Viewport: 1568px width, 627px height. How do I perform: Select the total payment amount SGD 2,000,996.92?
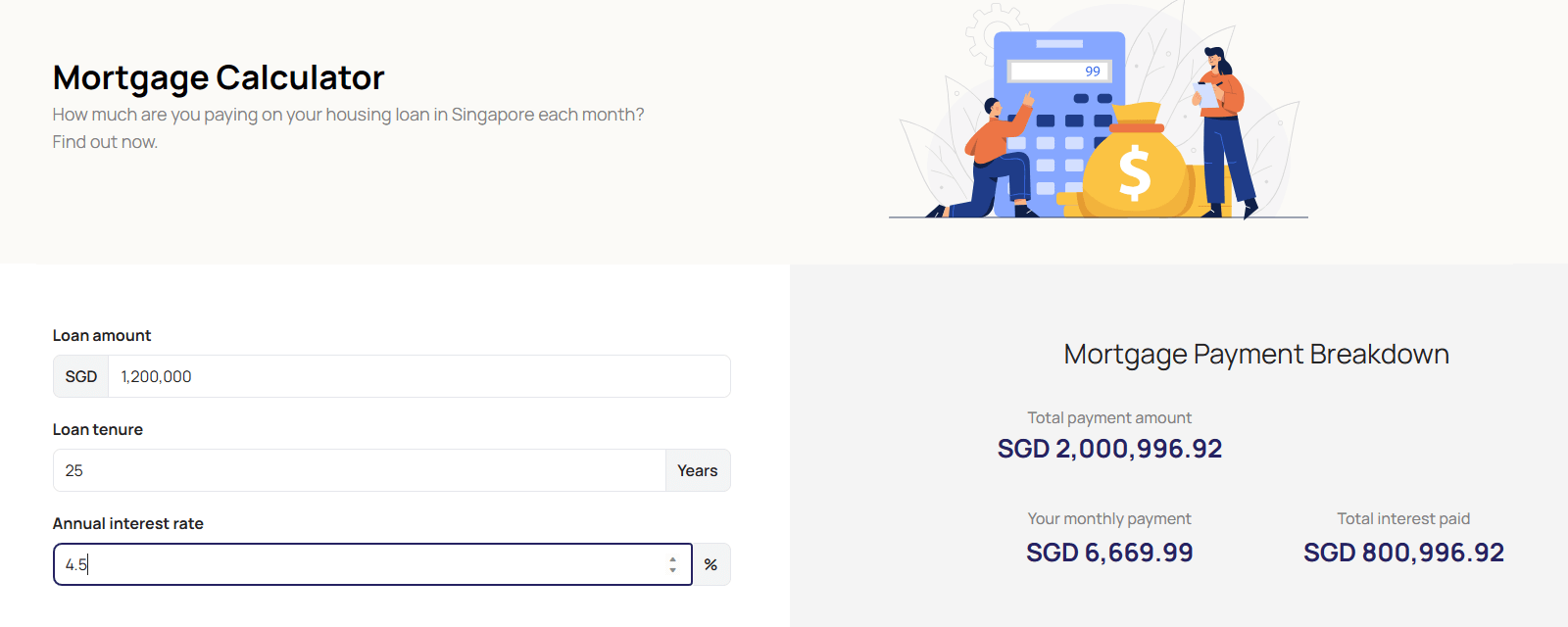1109,449
